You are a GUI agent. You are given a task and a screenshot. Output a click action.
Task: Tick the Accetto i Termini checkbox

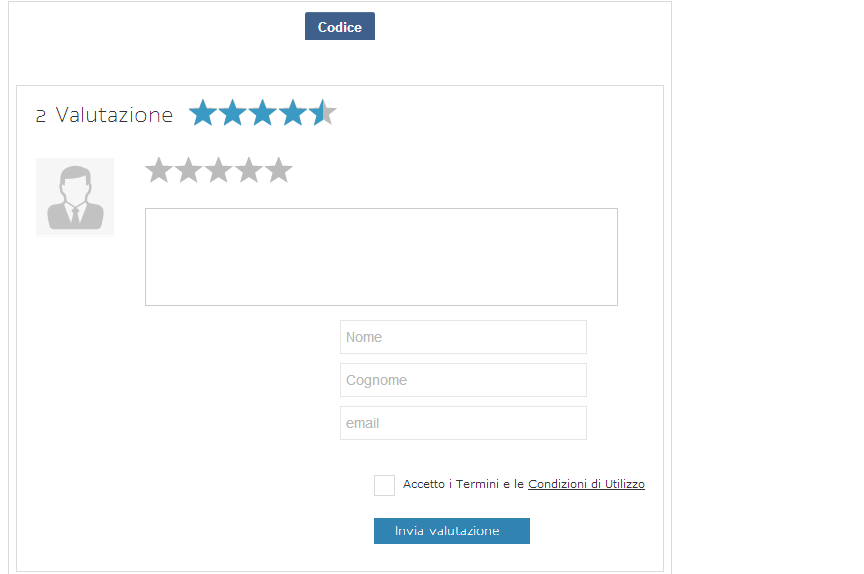(384, 485)
